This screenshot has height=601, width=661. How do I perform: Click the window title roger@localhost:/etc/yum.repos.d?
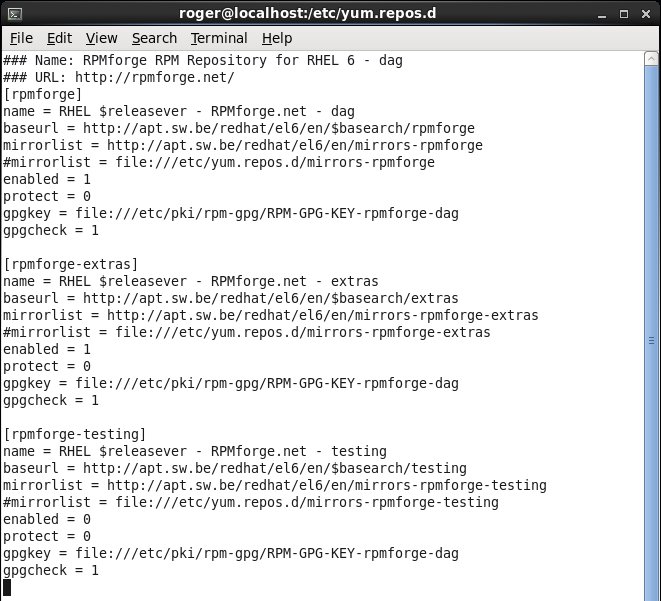[x=307, y=13]
